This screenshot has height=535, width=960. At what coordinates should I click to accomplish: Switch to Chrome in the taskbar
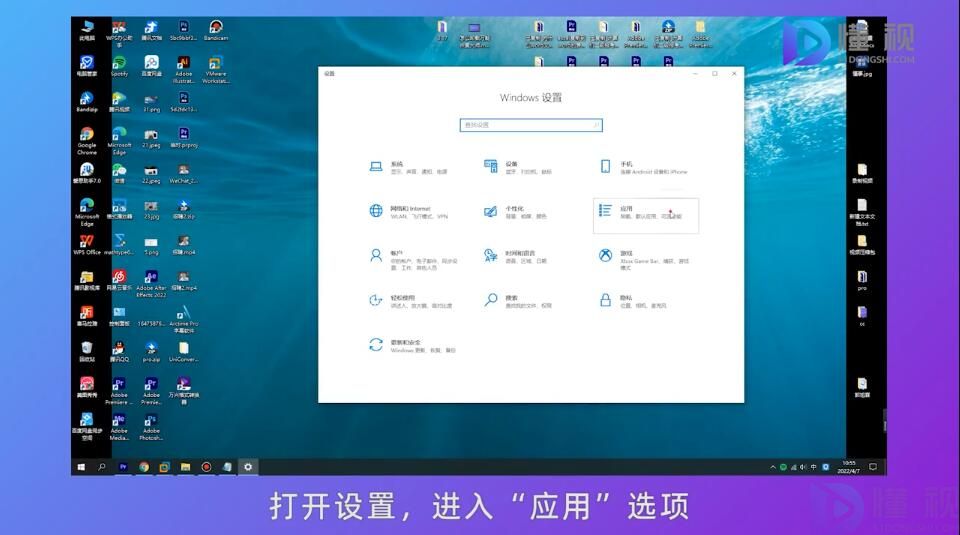click(x=144, y=467)
